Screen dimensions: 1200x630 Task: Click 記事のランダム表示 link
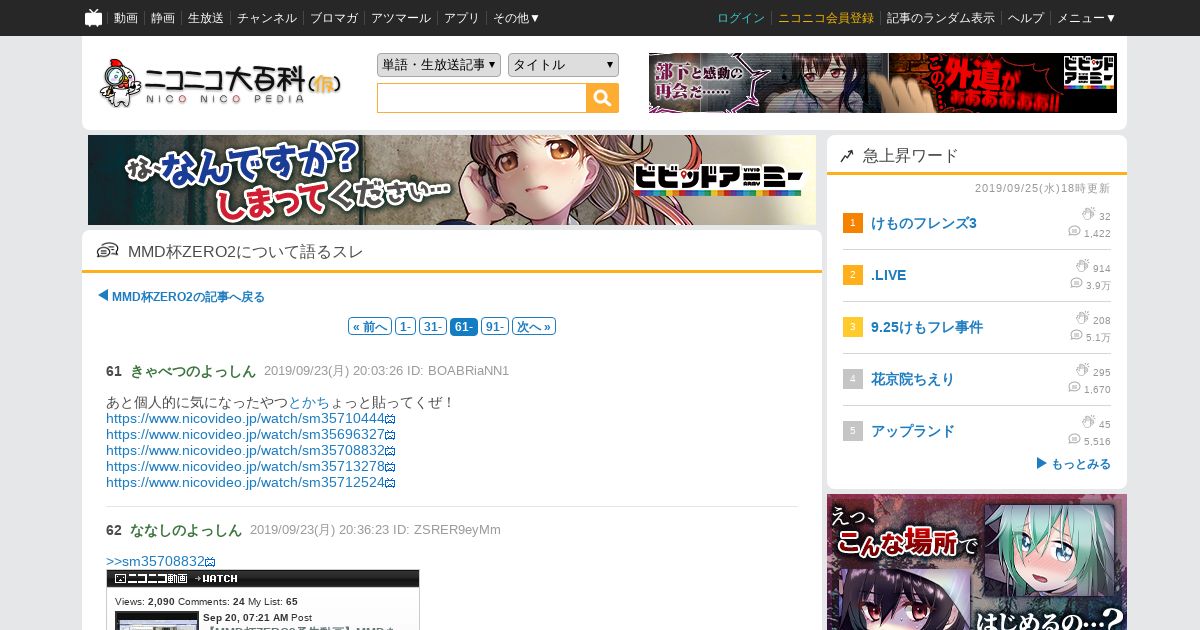[941, 18]
